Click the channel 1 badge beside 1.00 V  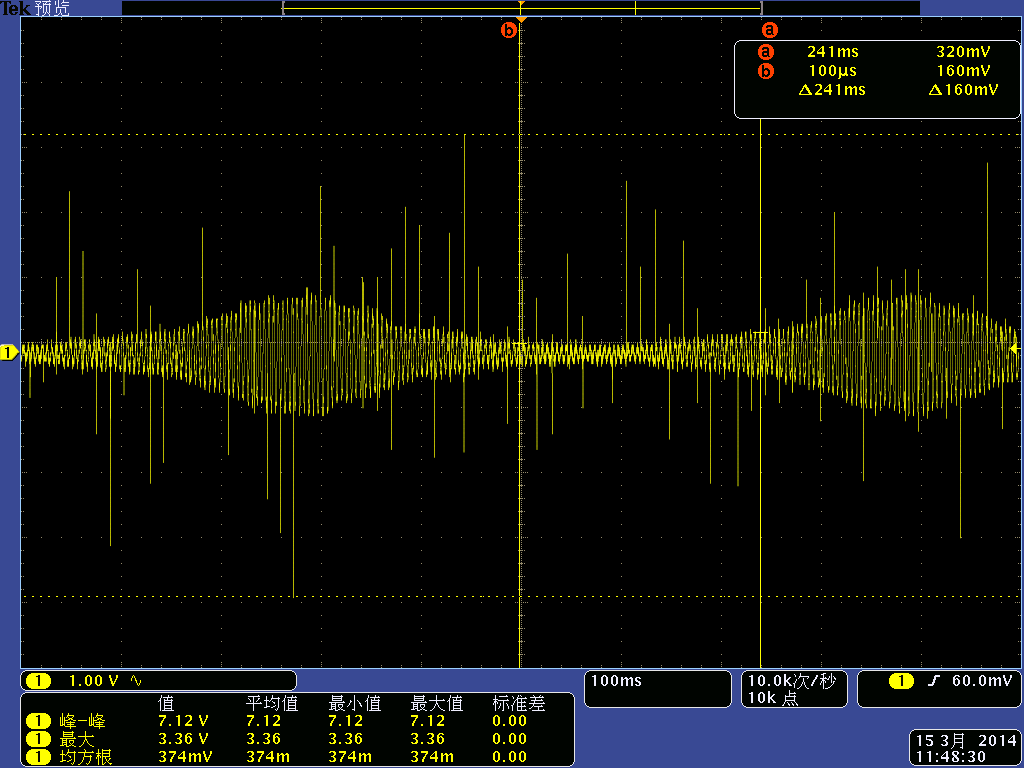(x=38, y=681)
